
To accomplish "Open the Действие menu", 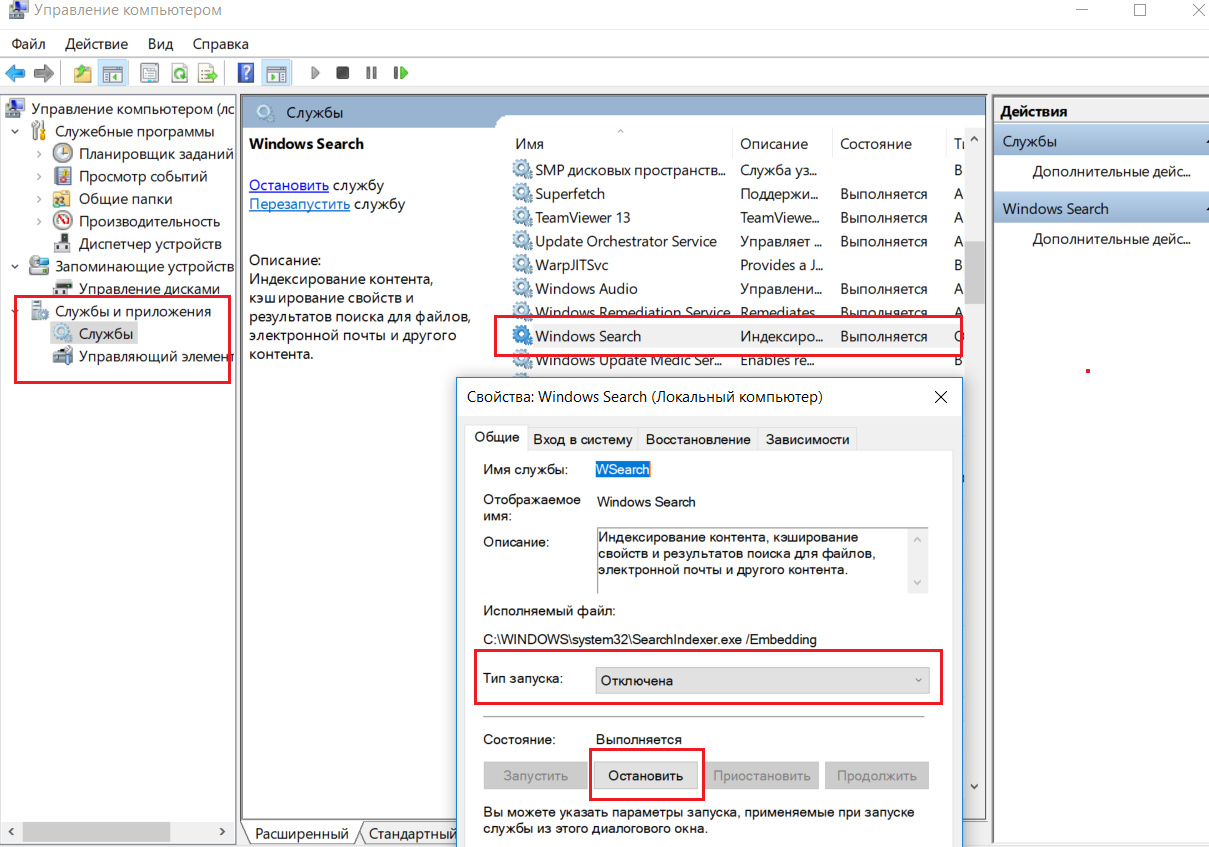I will 96,44.
